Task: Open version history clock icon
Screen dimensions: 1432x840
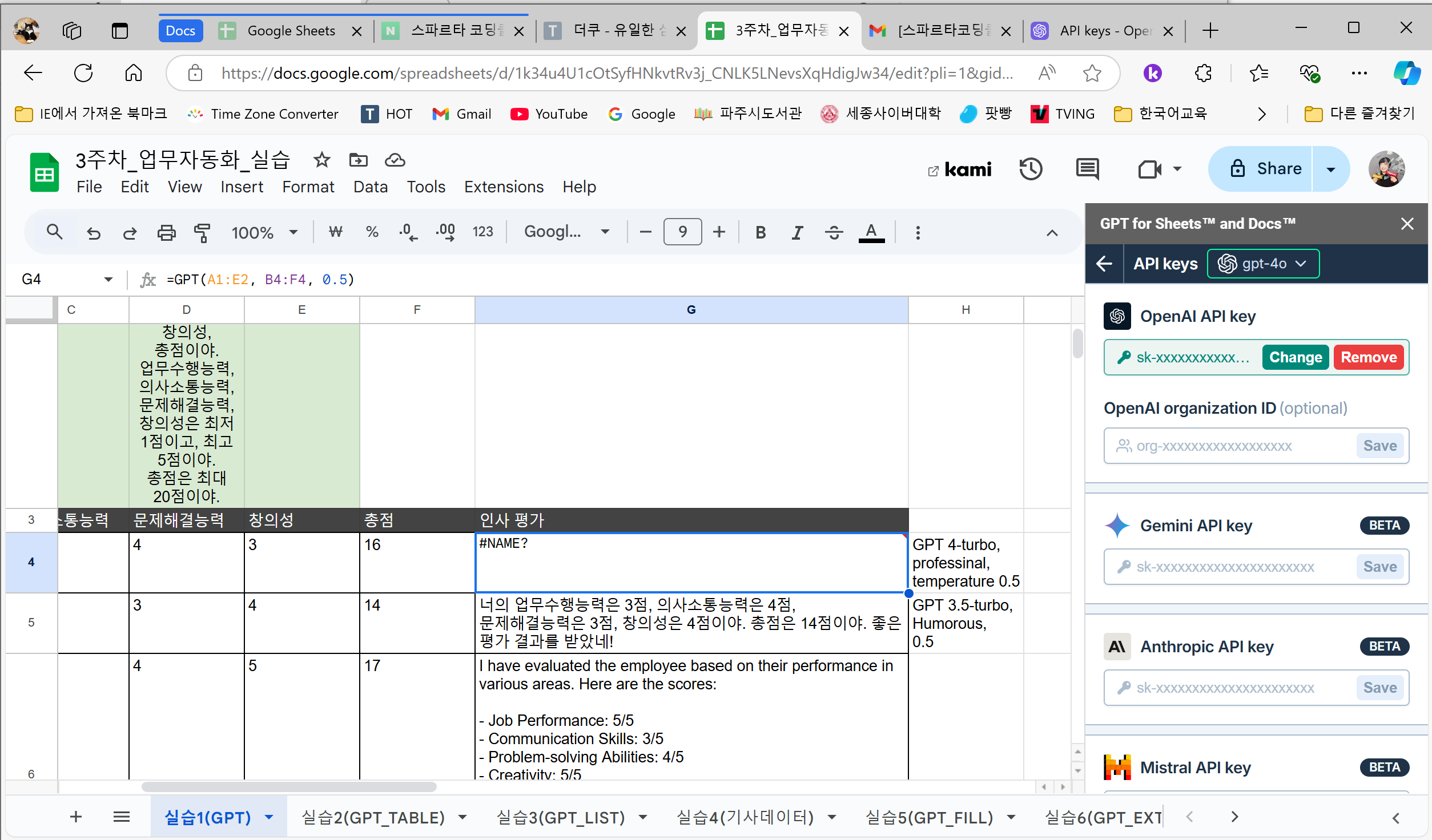Action: [x=1031, y=169]
